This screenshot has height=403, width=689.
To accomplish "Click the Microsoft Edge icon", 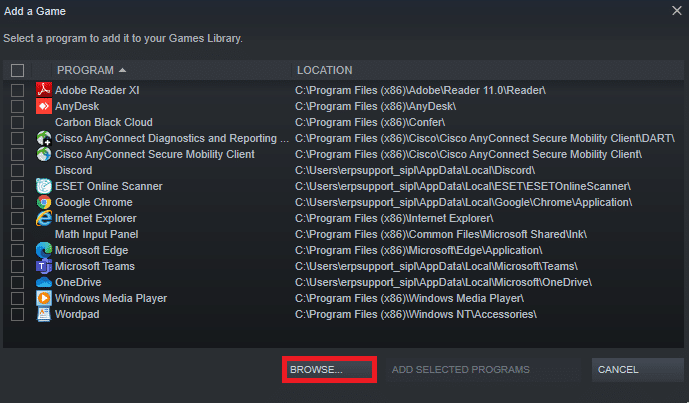I will coord(44,251).
